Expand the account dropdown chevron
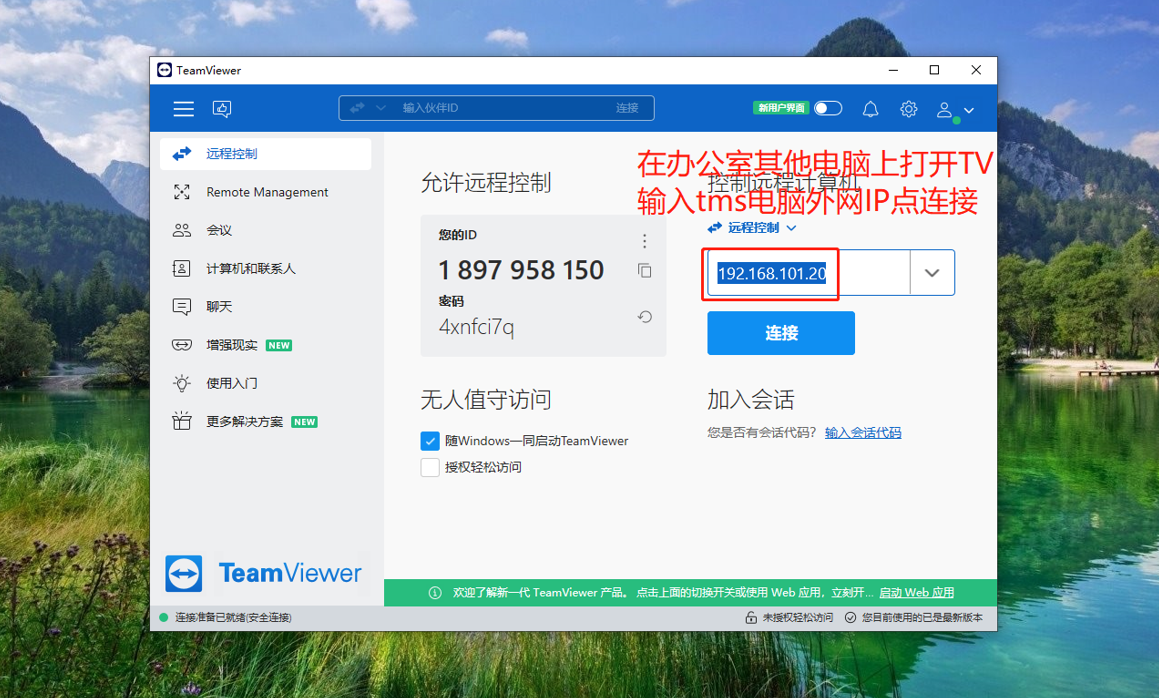Viewport: 1159px width, 698px height. (x=969, y=110)
